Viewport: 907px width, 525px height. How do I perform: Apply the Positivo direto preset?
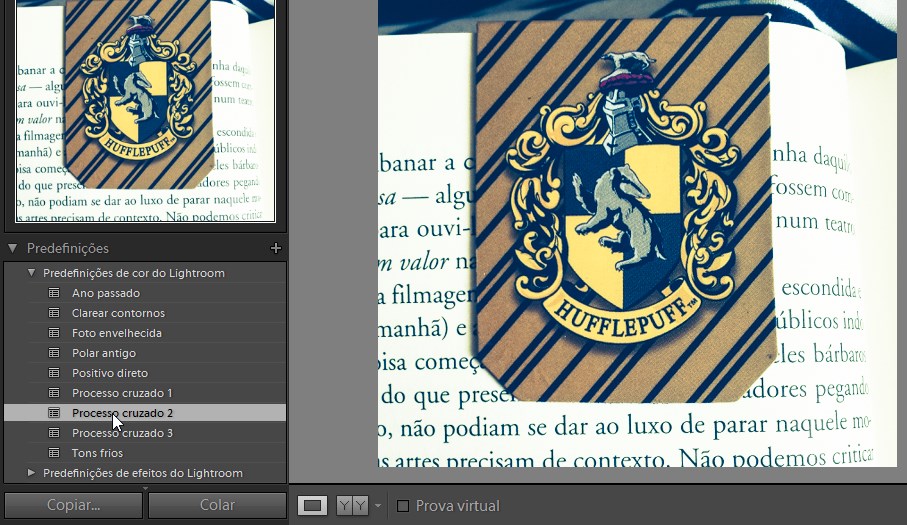[x=110, y=373]
